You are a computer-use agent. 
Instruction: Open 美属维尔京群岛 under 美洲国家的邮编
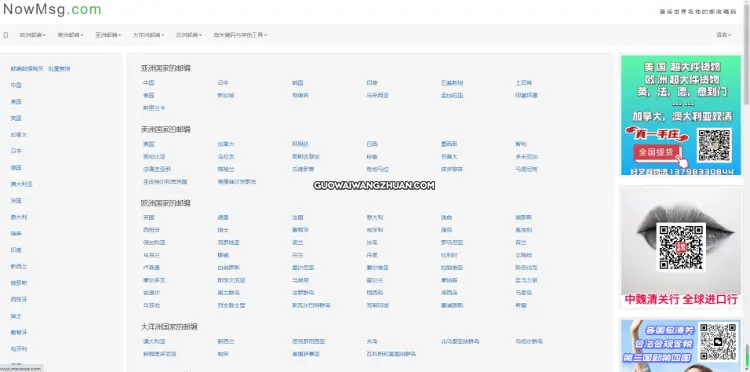237,182
